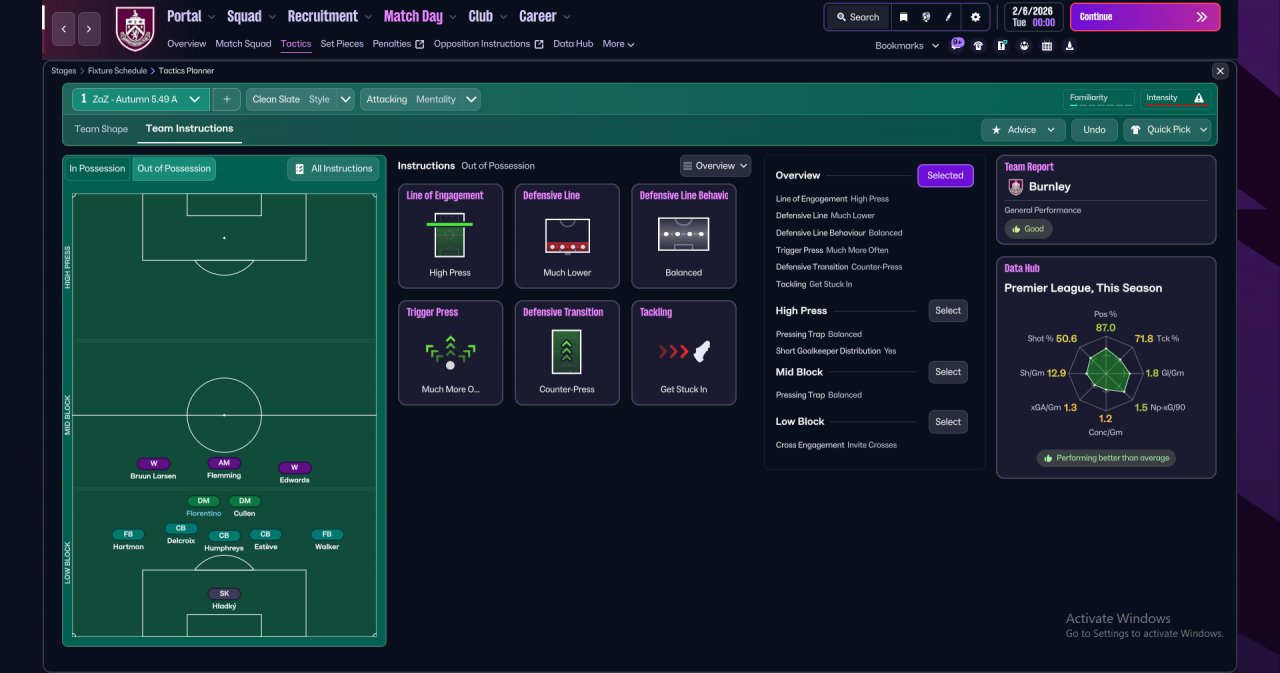Open the globe icon in top toolbar
Viewport: 1280px width, 673px height.
coord(926,17)
